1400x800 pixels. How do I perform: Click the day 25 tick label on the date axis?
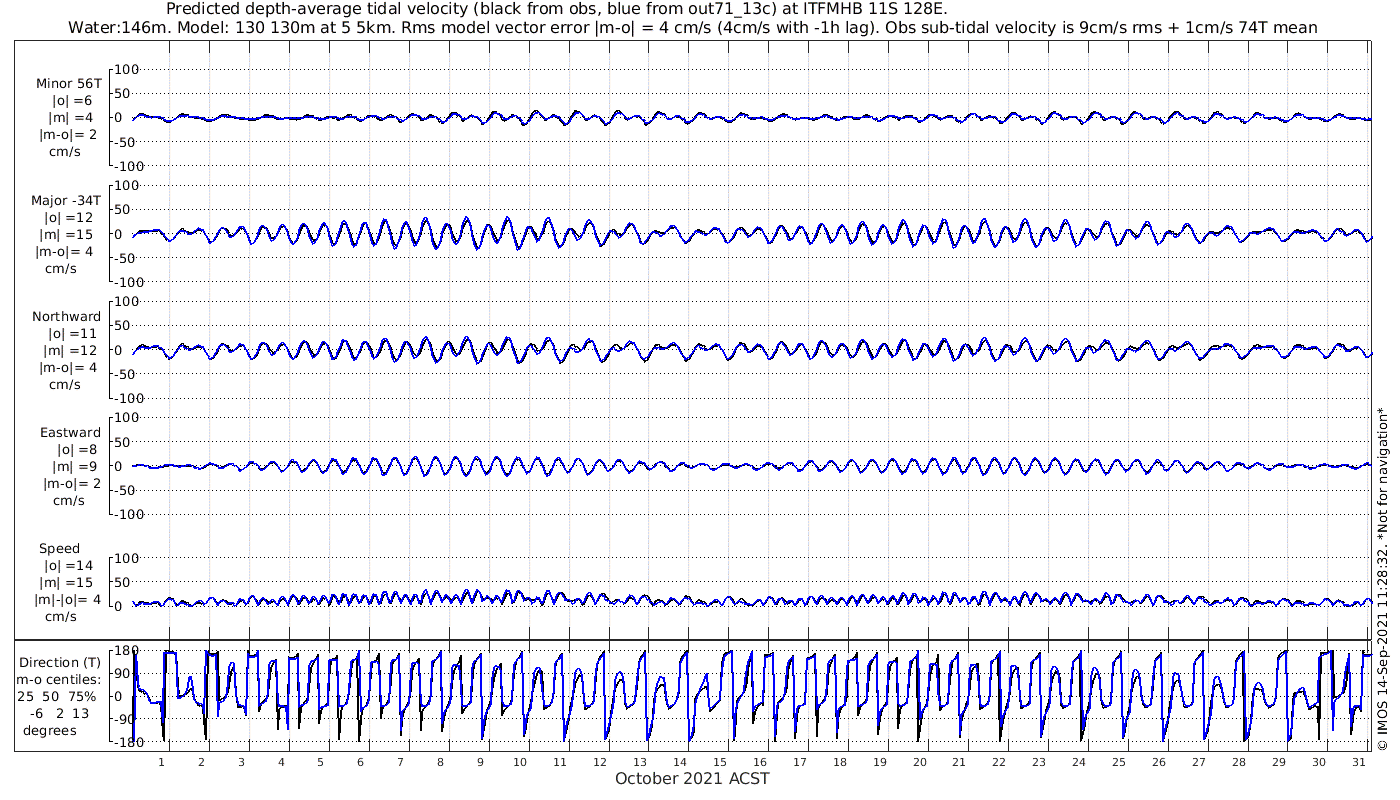[x=1118, y=761]
